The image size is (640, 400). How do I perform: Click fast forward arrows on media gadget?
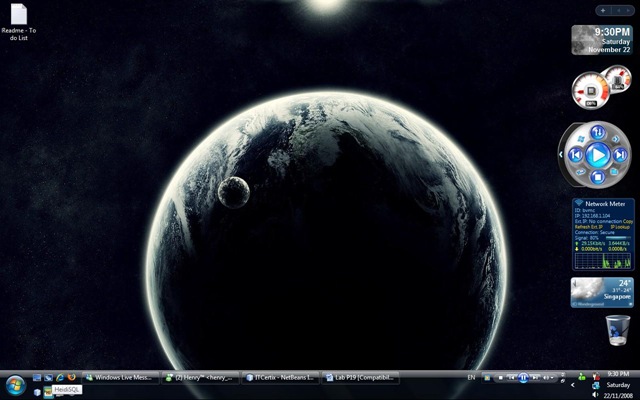pos(616,139)
